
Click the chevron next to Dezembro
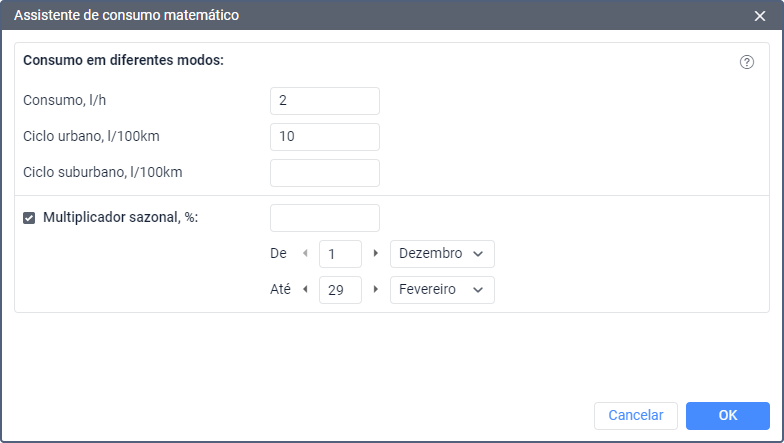point(478,254)
